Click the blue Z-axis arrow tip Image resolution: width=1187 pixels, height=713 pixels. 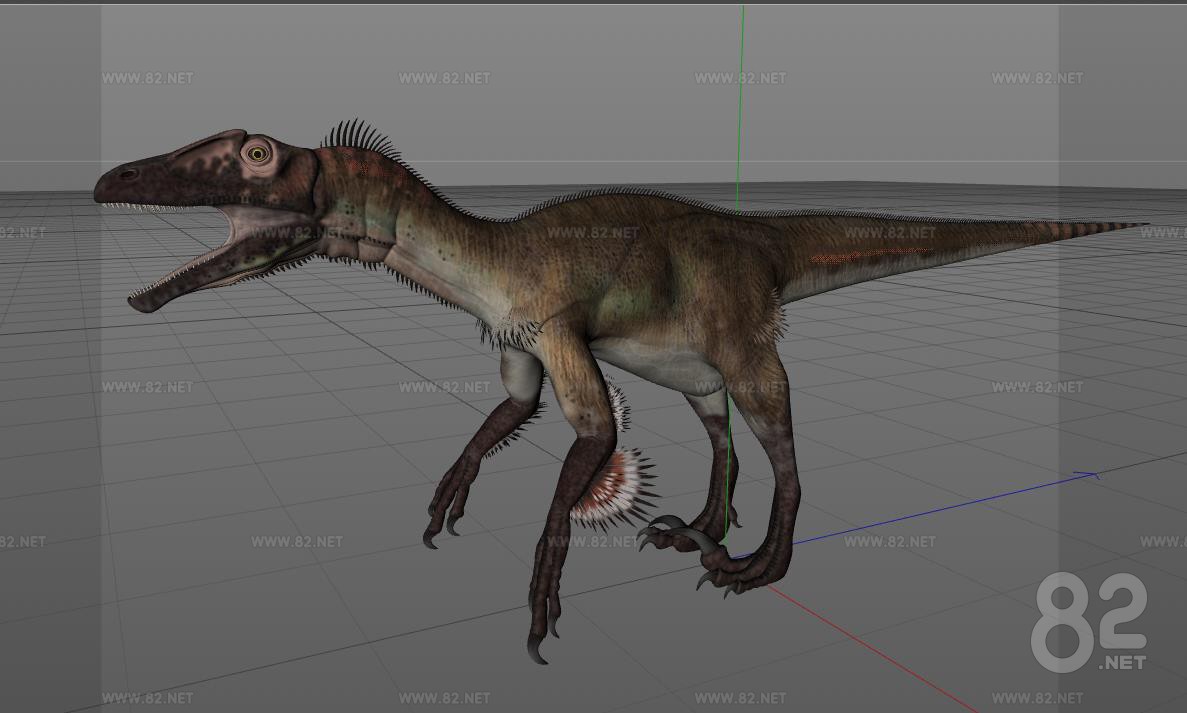[1087, 475]
